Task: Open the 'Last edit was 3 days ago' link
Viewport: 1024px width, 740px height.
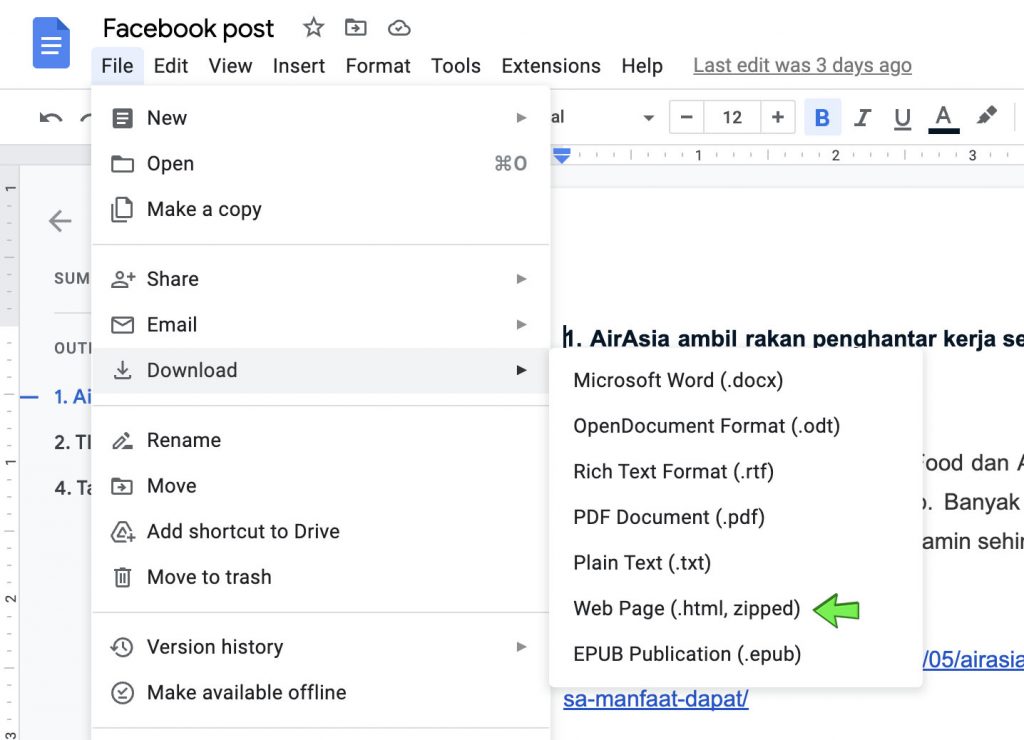Action: pyautogui.click(x=803, y=65)
